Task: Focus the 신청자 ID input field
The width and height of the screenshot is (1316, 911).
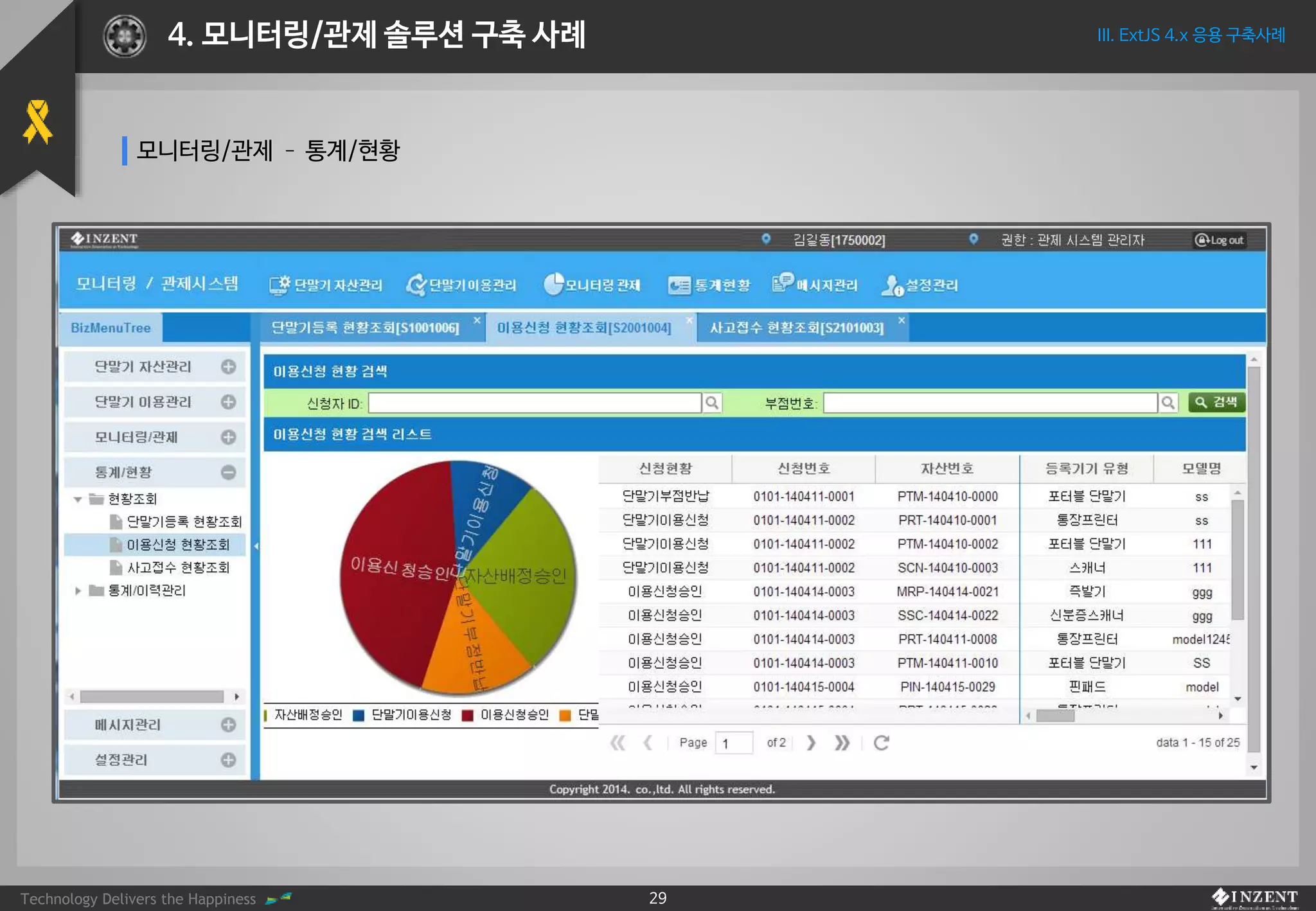Action: pyautogui.click(x=535, y=403)
